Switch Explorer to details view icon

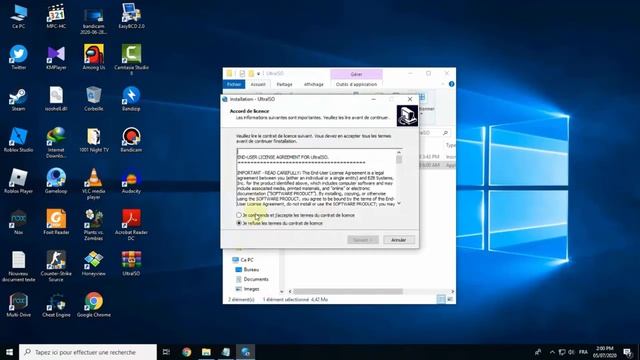coord(441,300)
